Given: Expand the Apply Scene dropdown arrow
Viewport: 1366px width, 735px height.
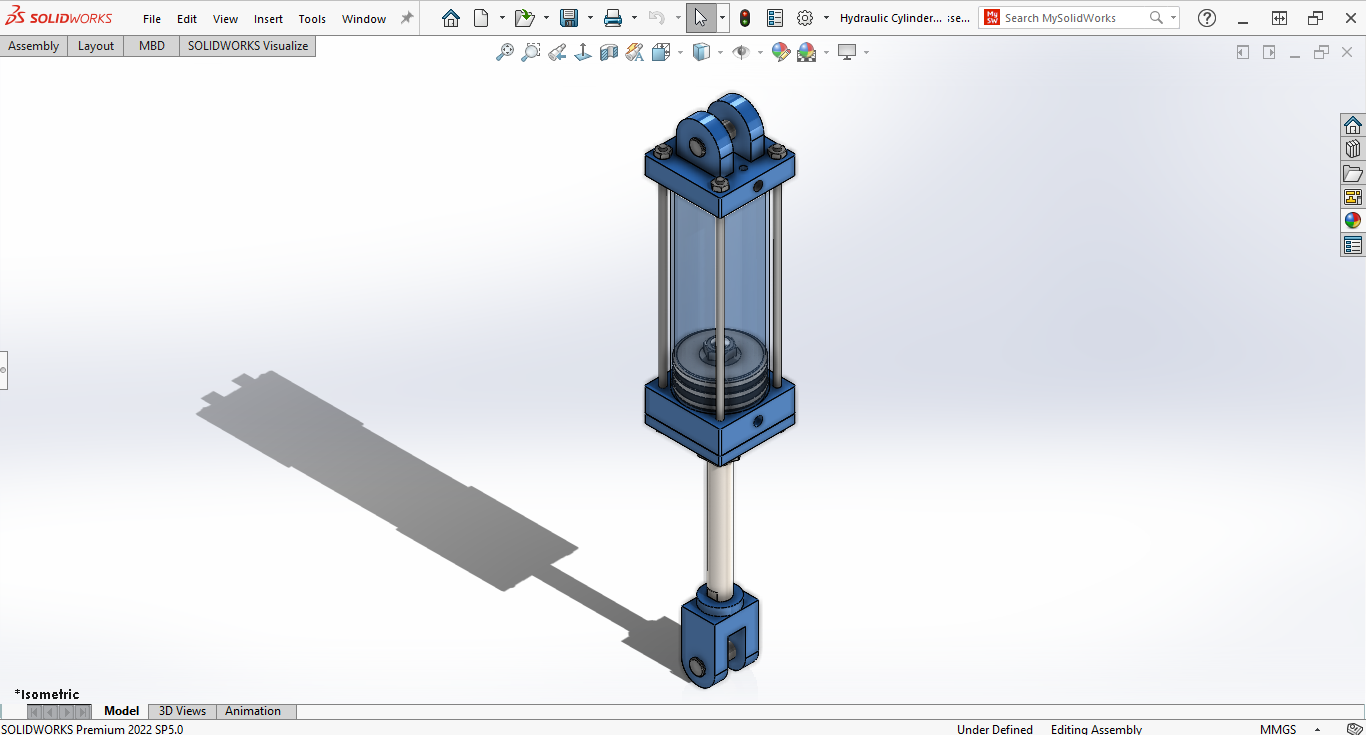Looking at the screenshot, I should coord(826,52).
